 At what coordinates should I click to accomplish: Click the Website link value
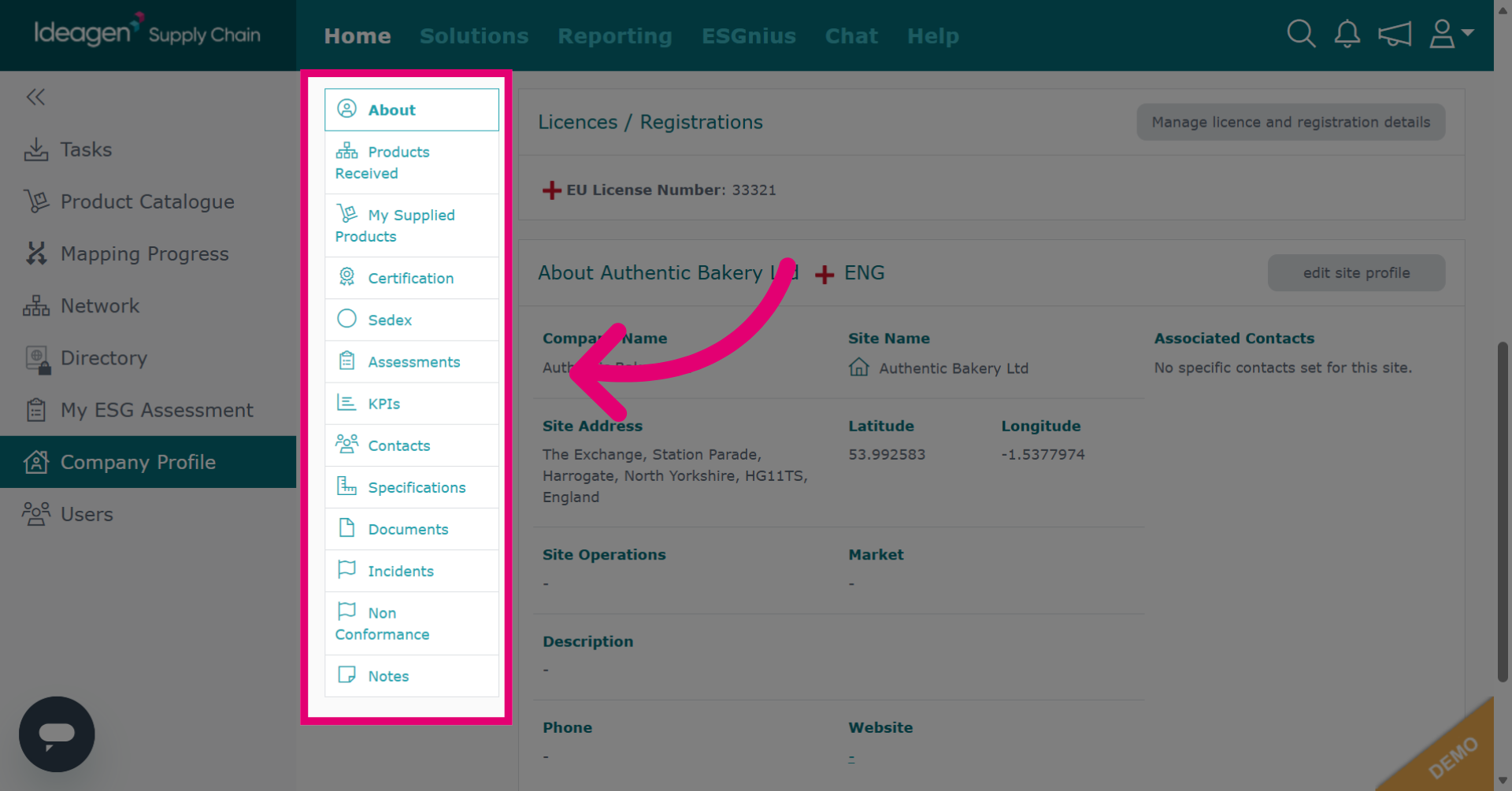click(x=851, y=758)
